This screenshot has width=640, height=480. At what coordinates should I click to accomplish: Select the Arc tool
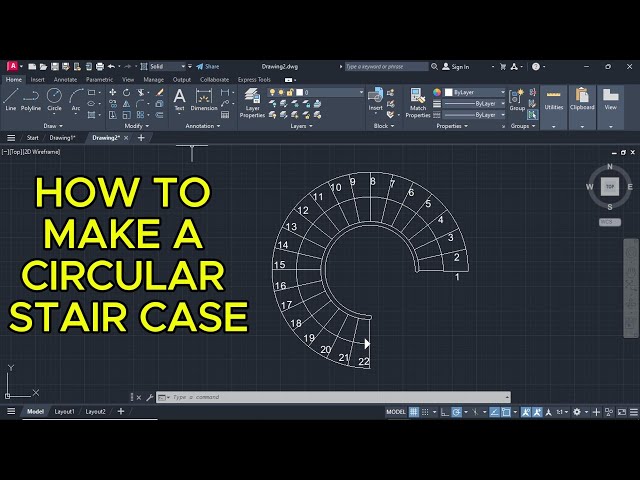(76, 99)
